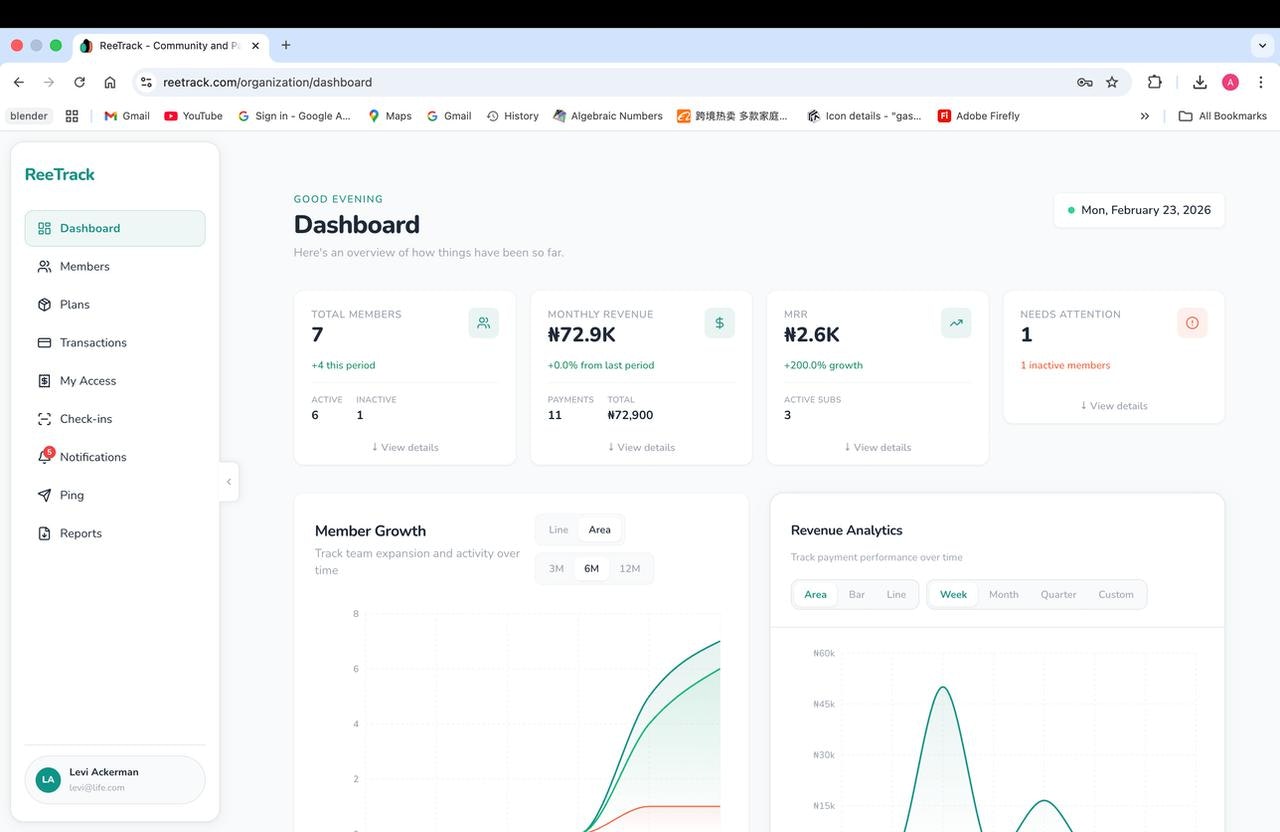
Task: Open Transactions from the sidebar
Action: tap(93, 342)
